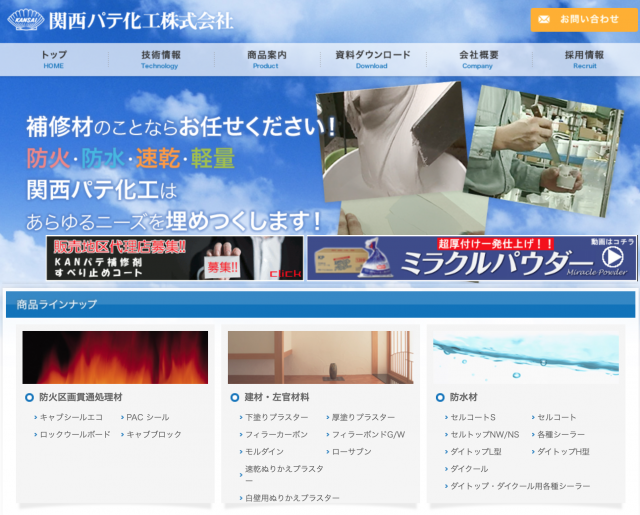Open the ミラクルパウダー banner

tap(472, 258)
